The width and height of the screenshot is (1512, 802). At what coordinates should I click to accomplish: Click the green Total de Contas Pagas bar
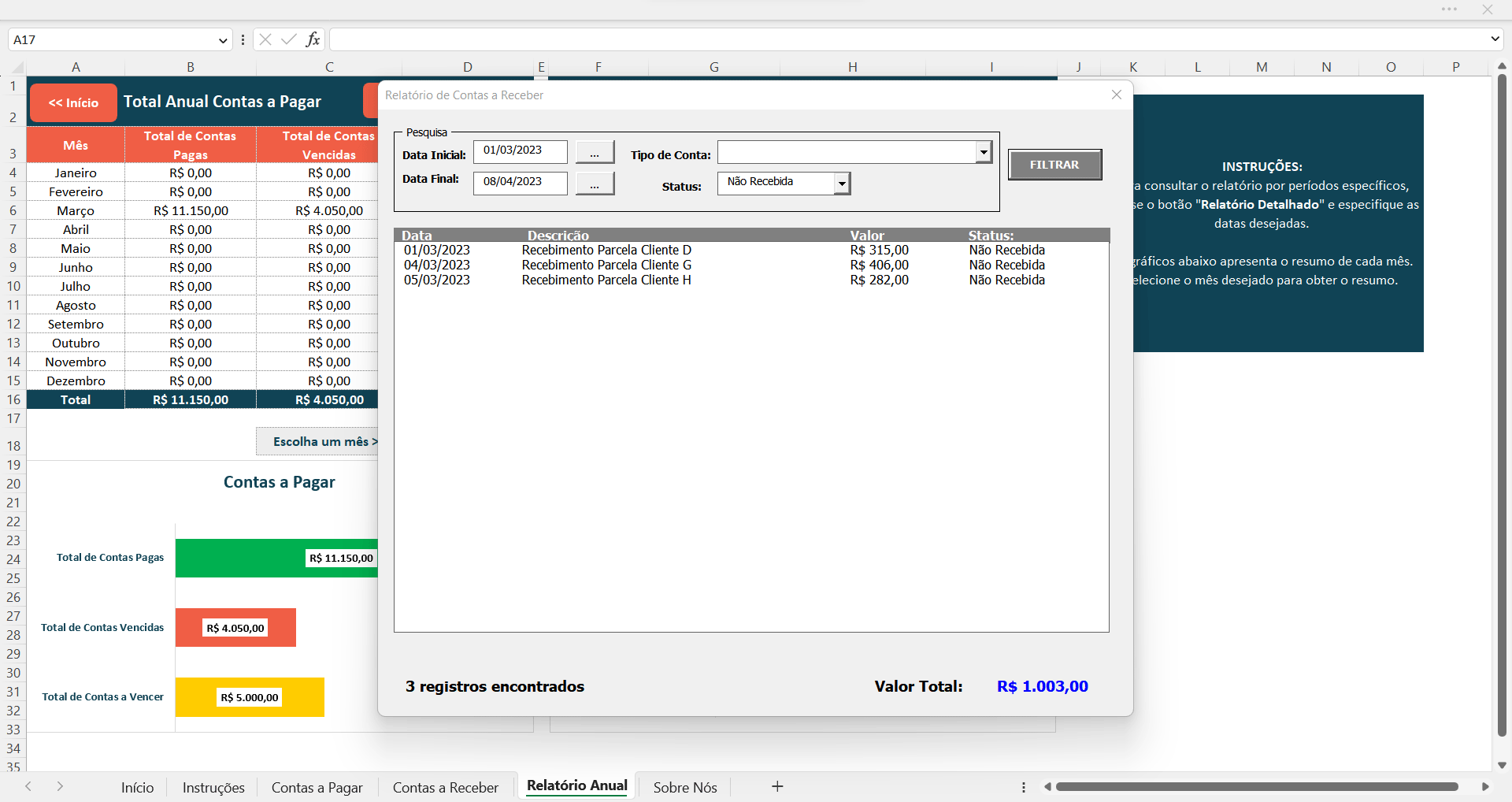pos(276,558)
